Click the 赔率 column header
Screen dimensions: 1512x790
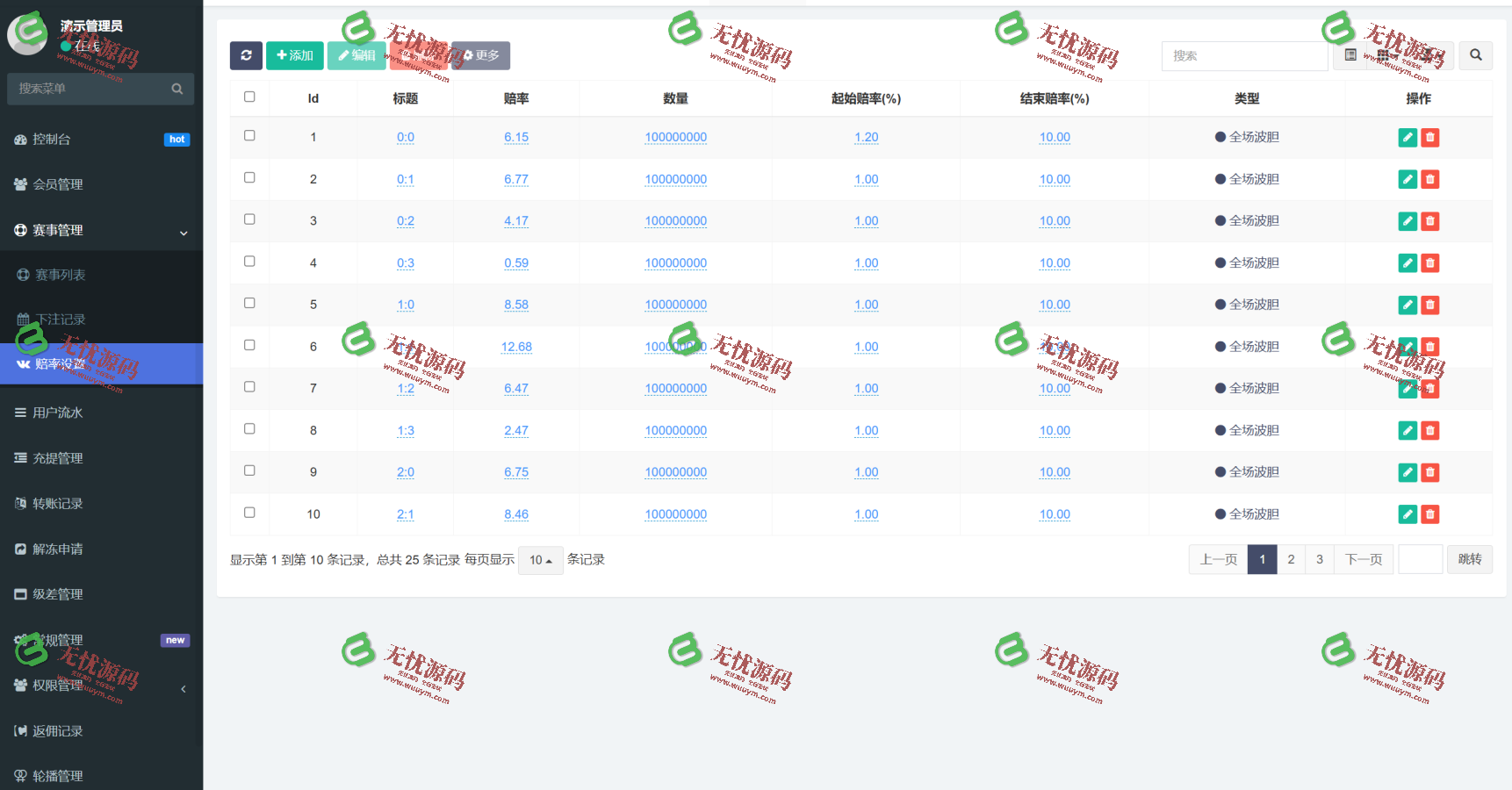click(516, 98)
